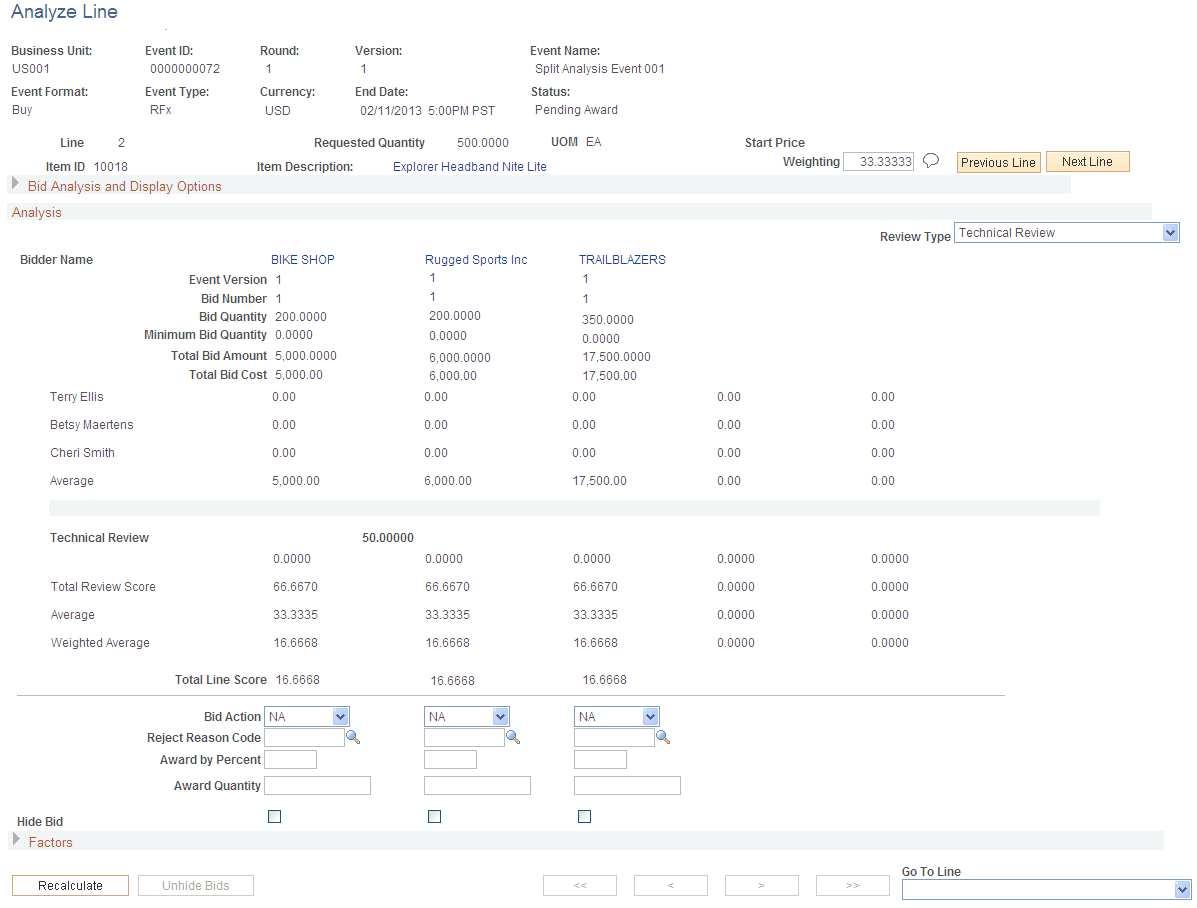
Task: Open the Review Type dropdown
Action: [x=1170, y=232]
